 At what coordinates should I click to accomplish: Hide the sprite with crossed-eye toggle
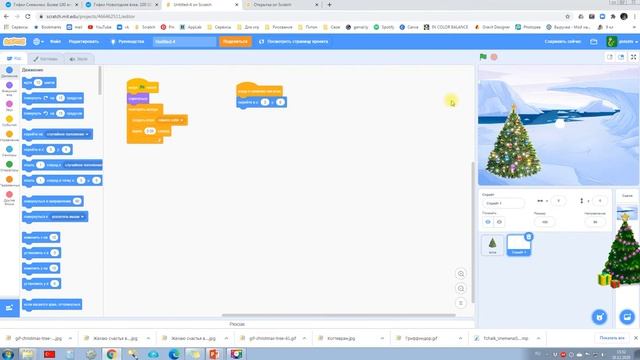tap(499, 222)
